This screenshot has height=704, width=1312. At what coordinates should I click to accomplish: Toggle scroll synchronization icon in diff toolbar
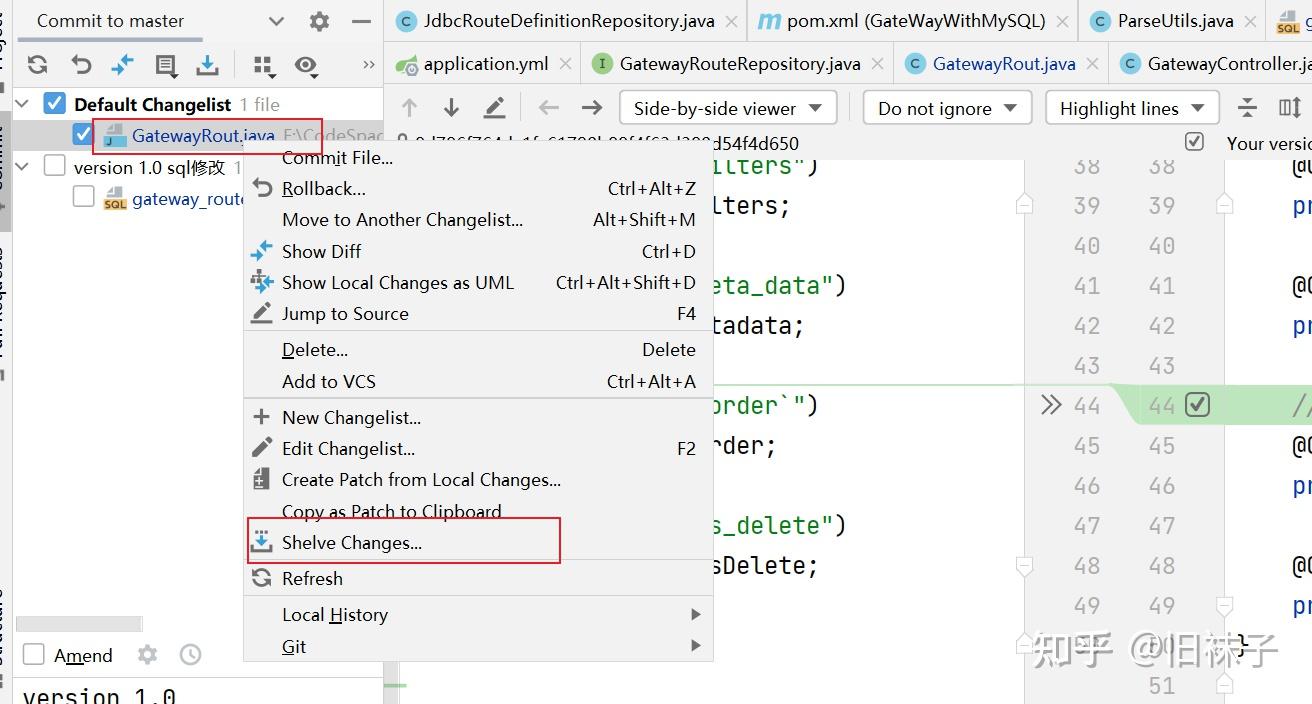(x=1290, y=108)
